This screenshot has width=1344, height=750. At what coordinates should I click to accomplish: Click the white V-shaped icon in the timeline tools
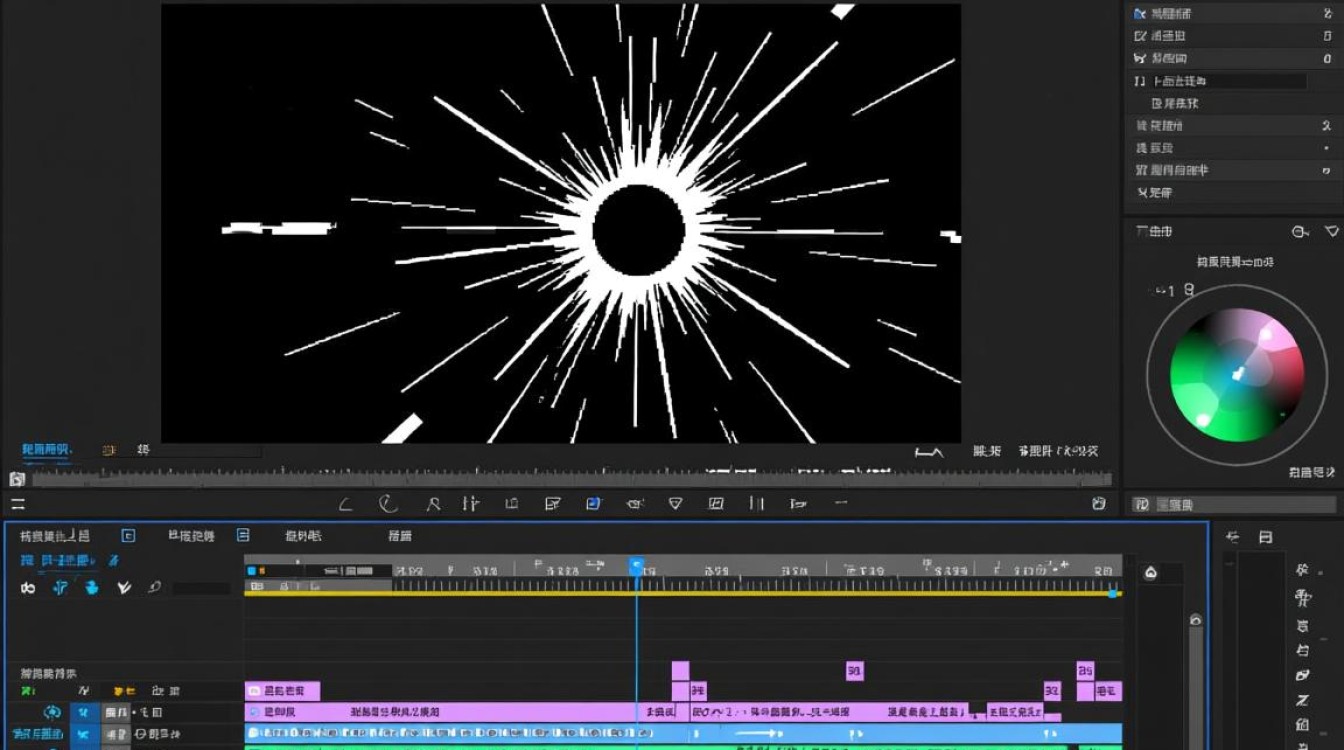124,588
